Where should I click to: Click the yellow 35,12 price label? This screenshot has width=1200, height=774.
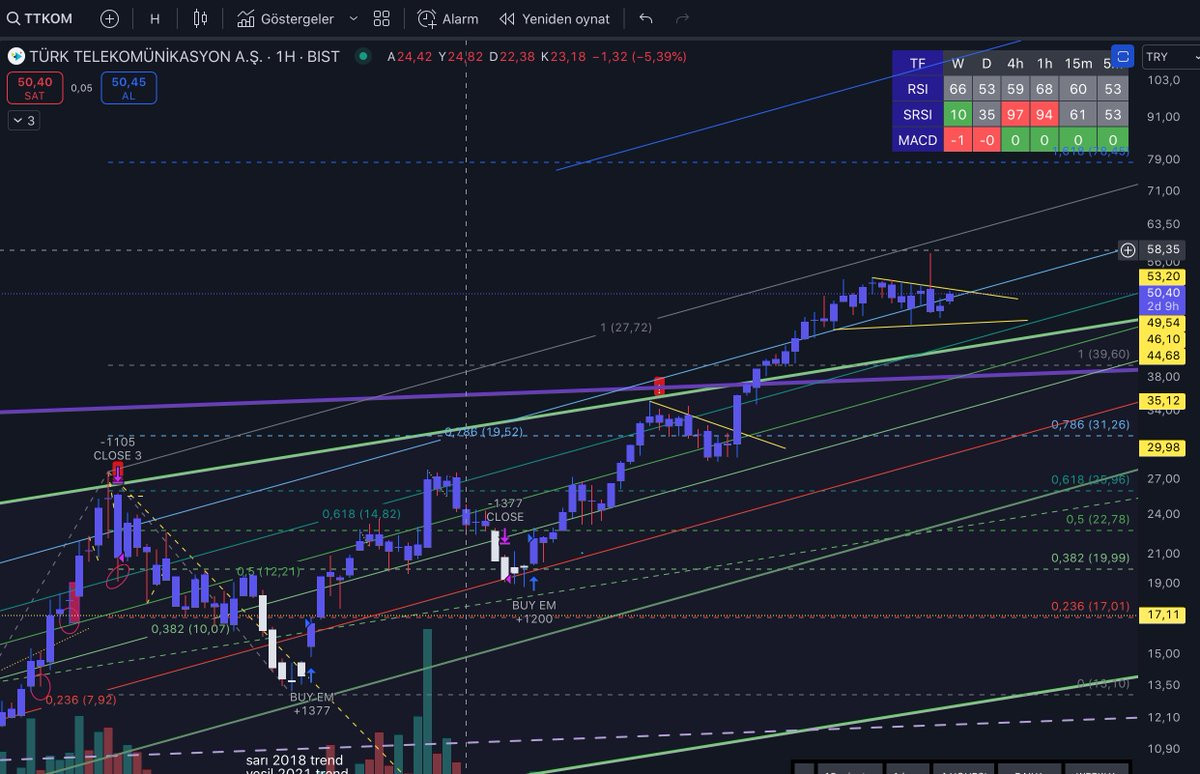[1164, 402]
